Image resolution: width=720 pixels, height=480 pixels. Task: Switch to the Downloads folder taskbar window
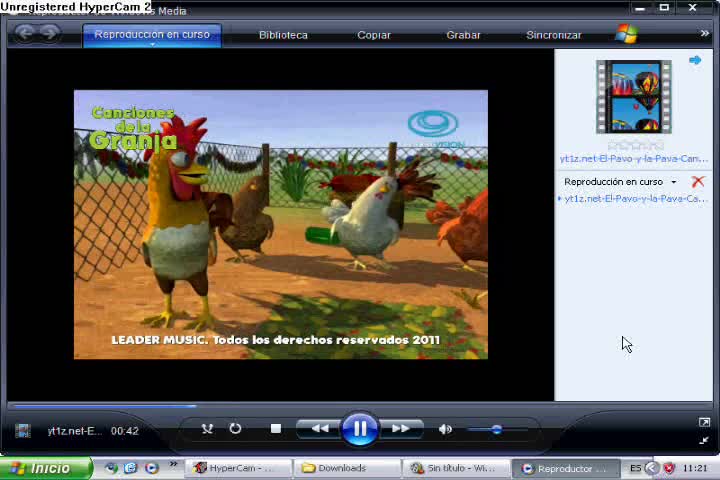tap(347, 469)
